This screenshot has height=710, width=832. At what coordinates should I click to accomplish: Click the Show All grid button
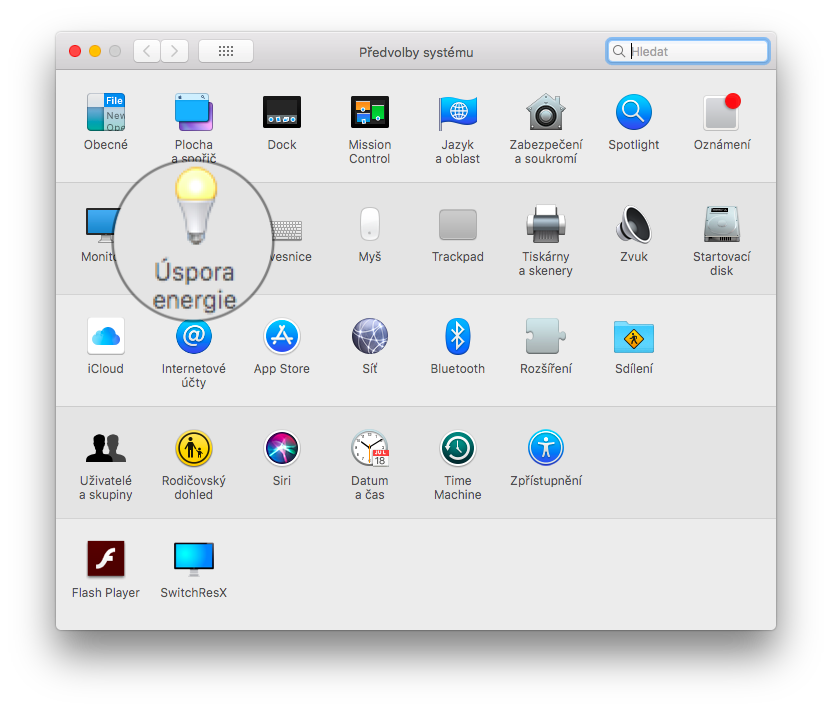226,51
